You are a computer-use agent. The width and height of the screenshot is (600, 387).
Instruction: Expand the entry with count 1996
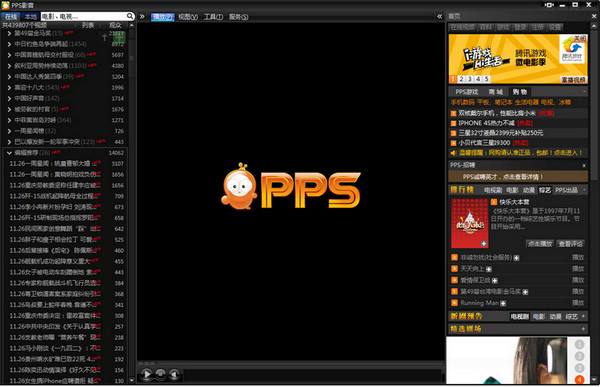coord(9,88)
